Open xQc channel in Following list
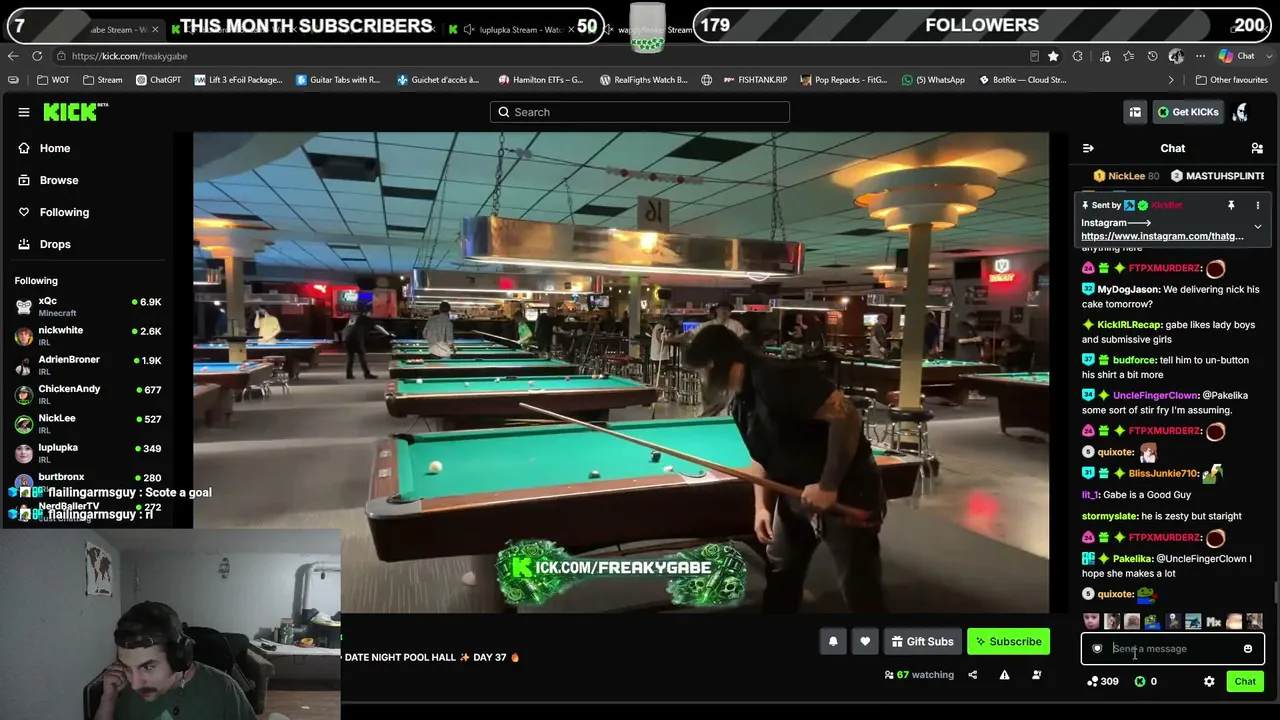 (88, 306)
